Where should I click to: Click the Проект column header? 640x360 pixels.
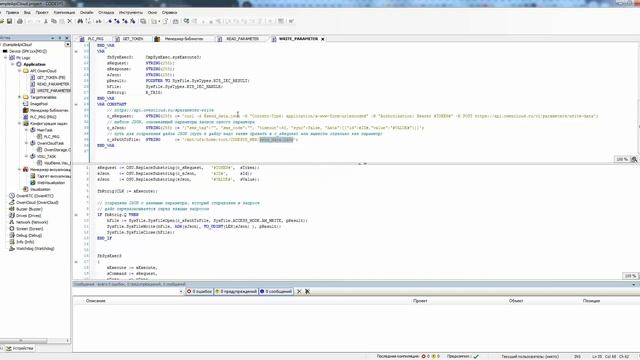(420, 301)
